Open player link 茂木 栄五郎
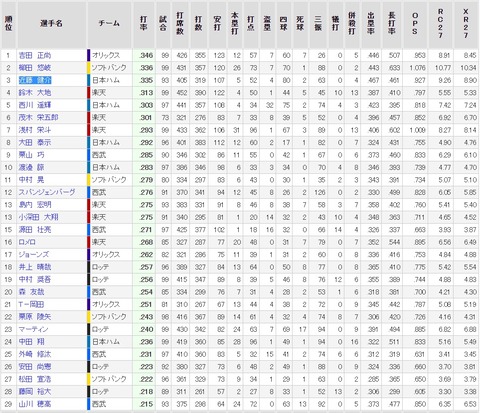The image size is (480, 413). coord(38,118)
